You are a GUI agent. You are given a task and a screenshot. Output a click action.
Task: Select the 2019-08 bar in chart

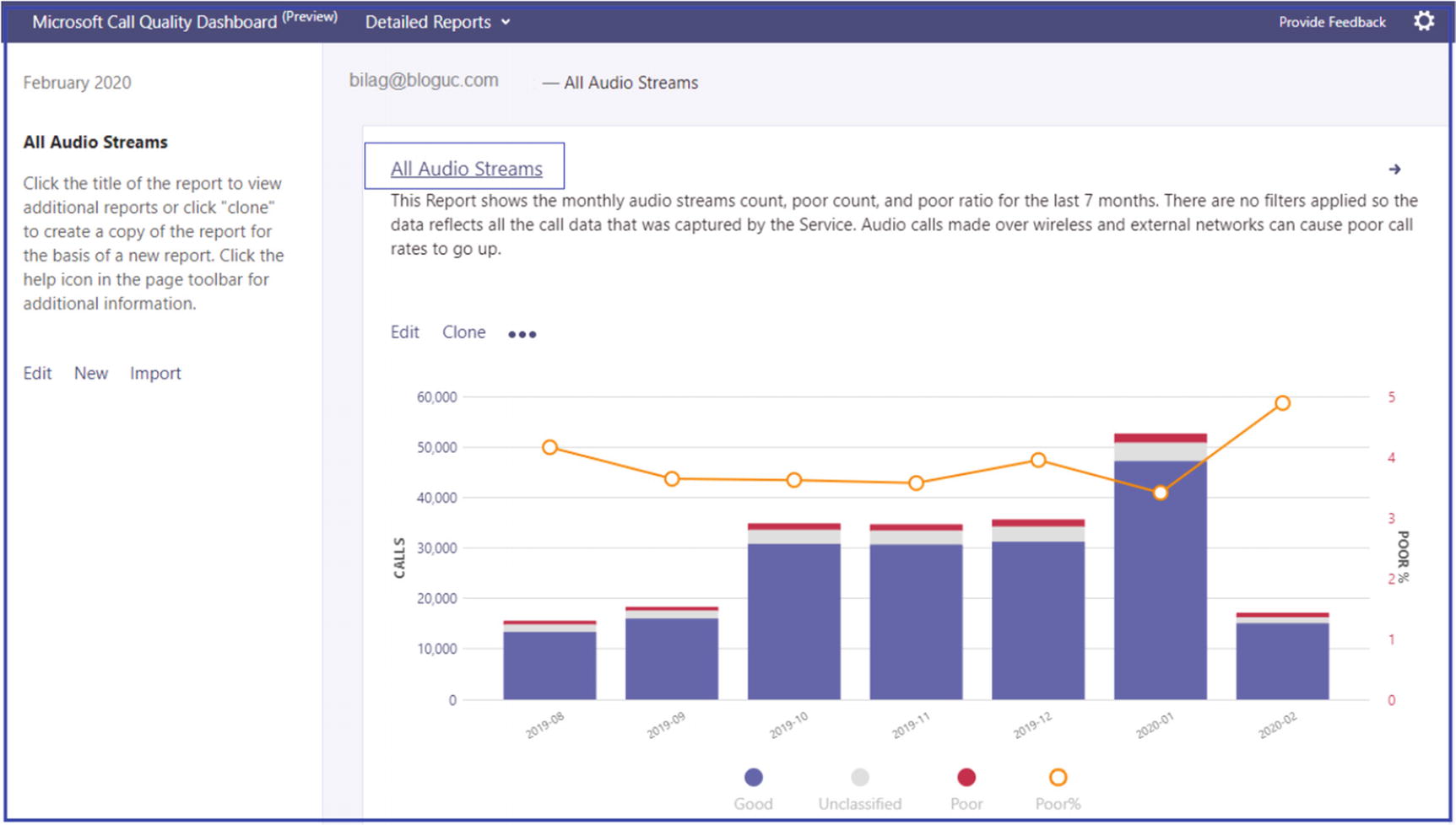[x=549, y=661]
